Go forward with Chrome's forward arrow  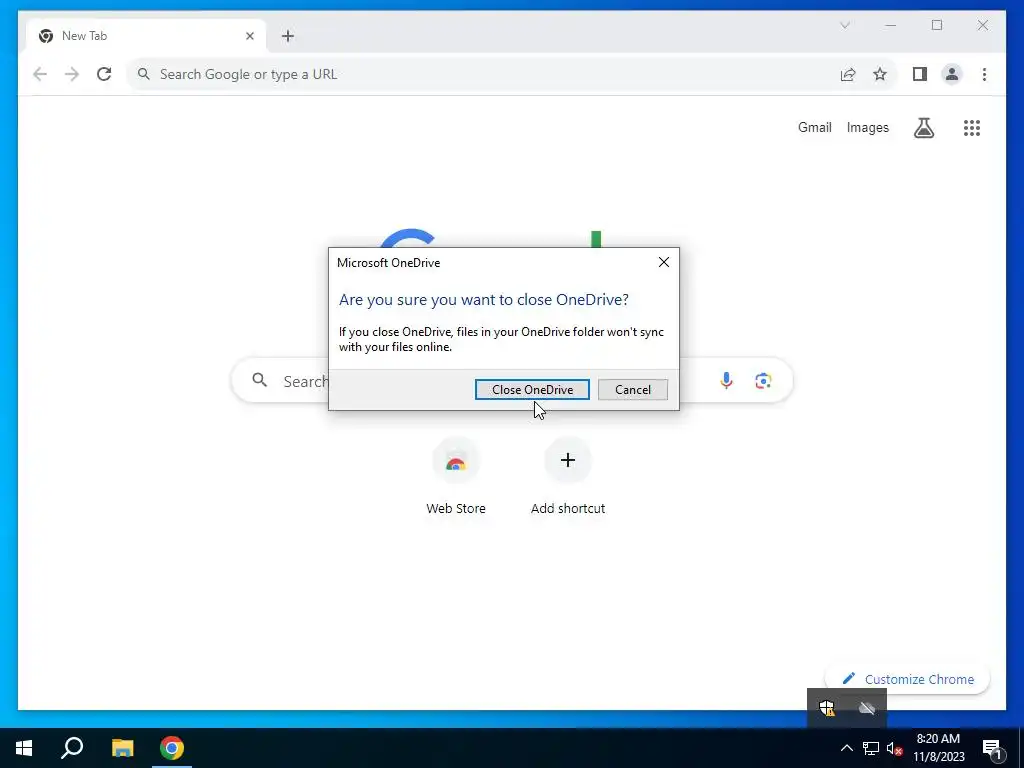(x=72, y=74)
